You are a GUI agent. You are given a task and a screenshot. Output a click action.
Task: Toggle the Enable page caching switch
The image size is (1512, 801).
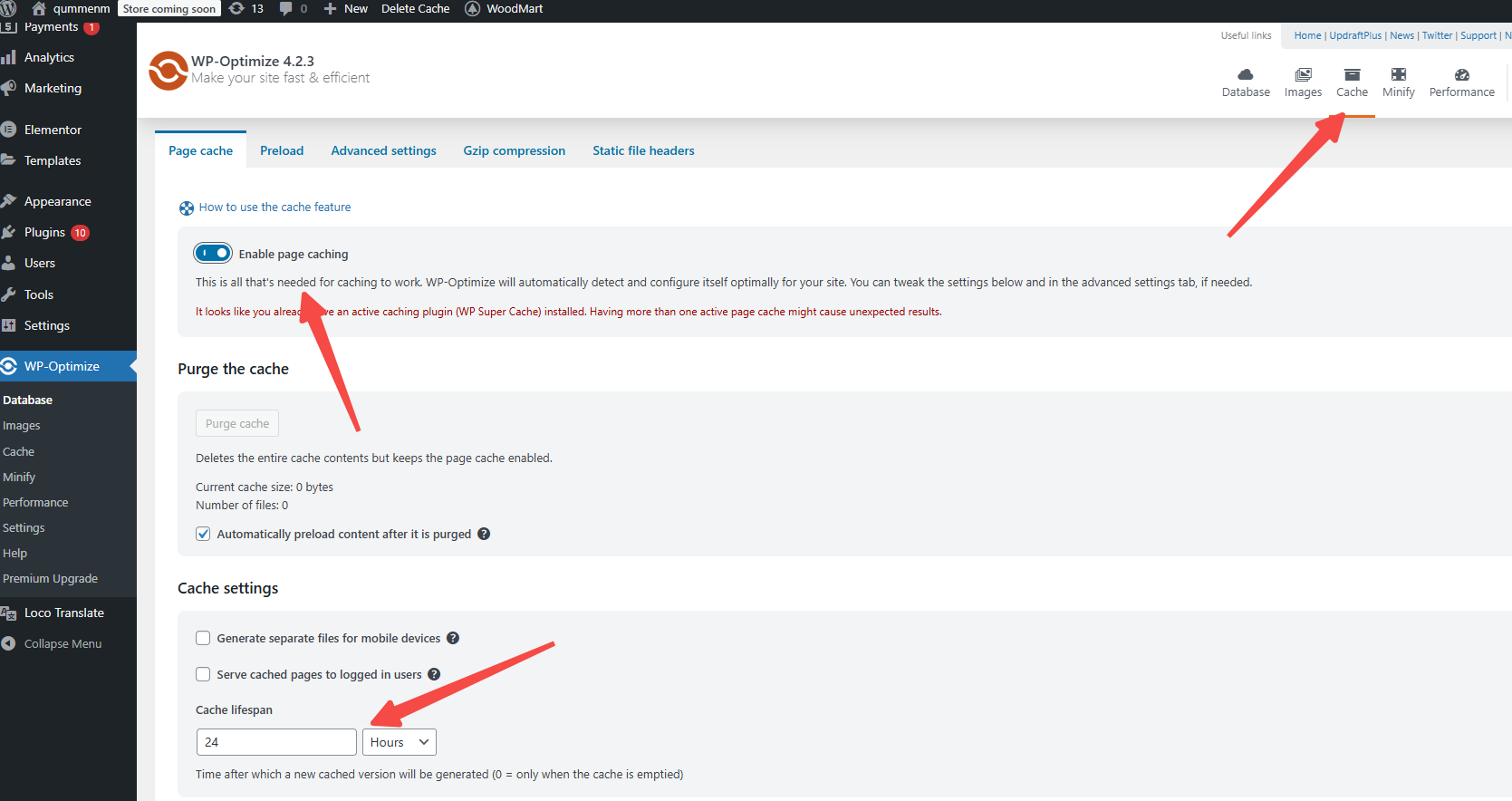(x=213, y=253)
